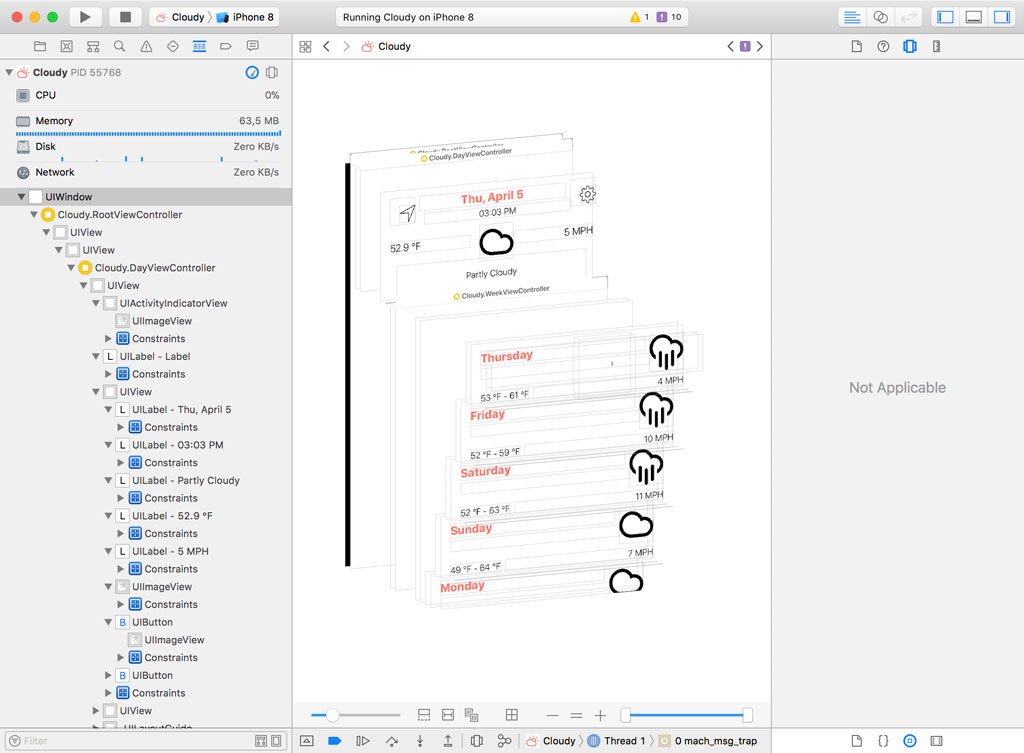Show the Size inspector ruler icon
This screenshot has width=1024, height=753.
point(936,46)
